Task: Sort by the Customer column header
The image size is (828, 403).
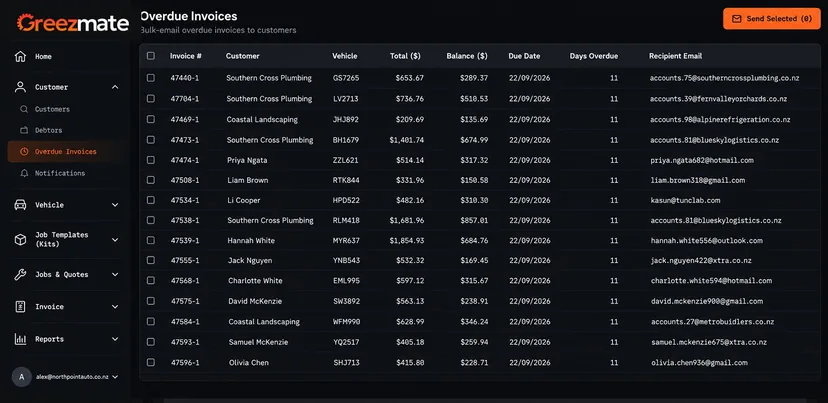Action: click(x=242, y=56)
